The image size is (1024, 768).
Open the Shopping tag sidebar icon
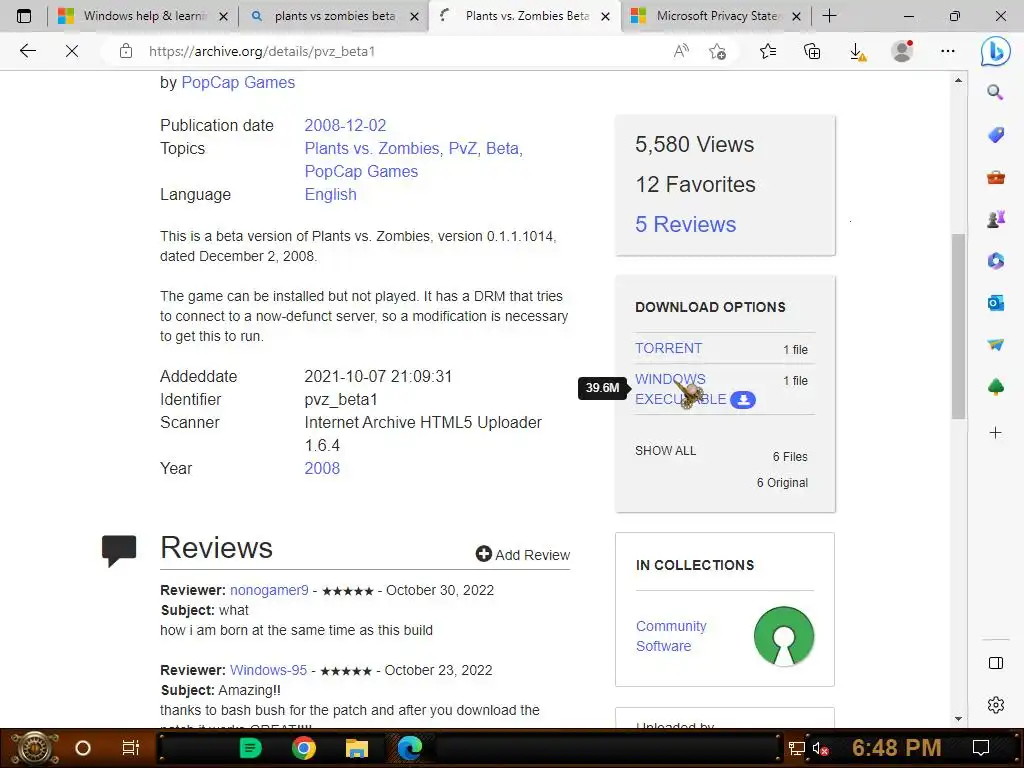pos(995,135)
